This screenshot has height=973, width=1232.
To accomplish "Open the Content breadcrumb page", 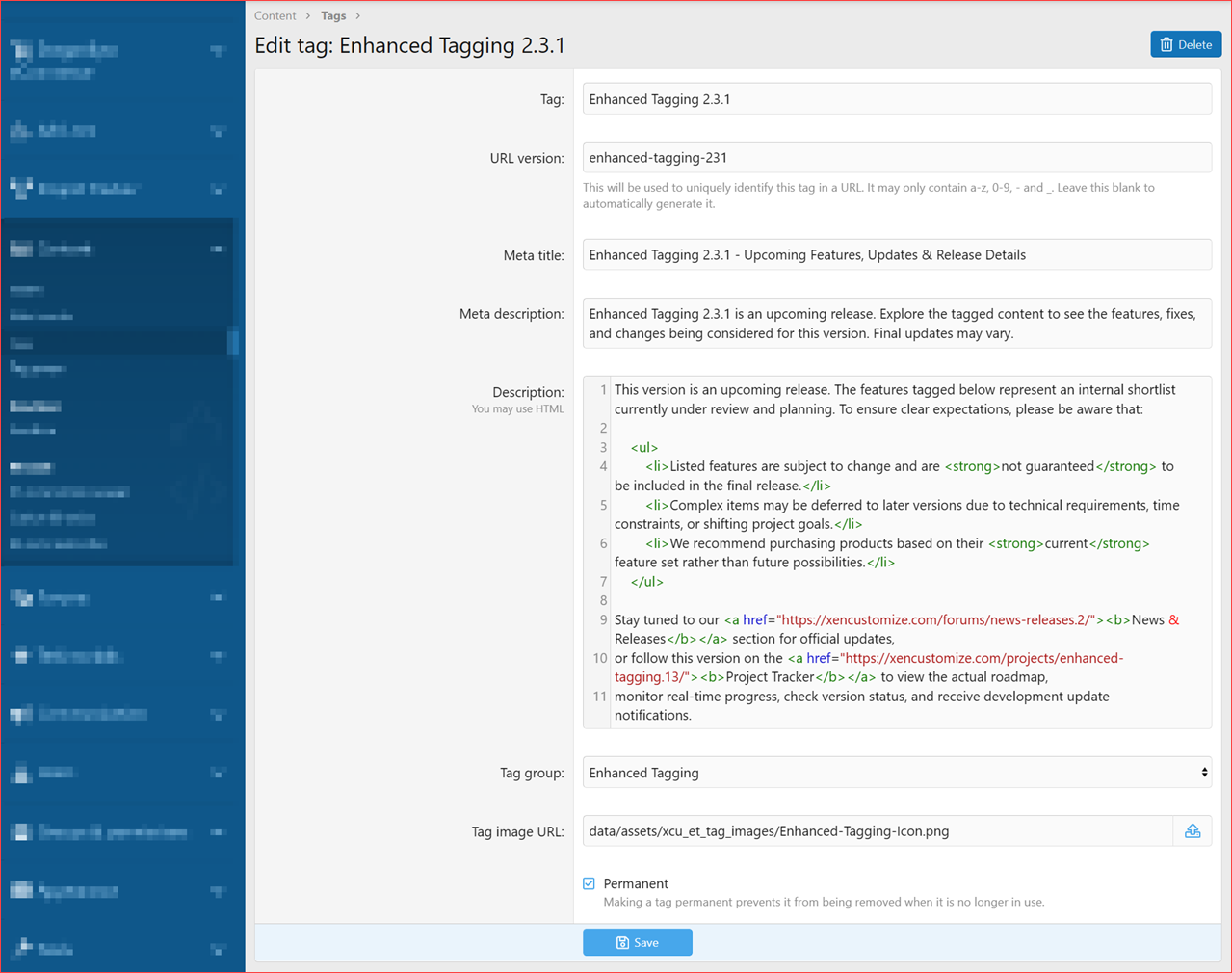I will tap(275, 15).
